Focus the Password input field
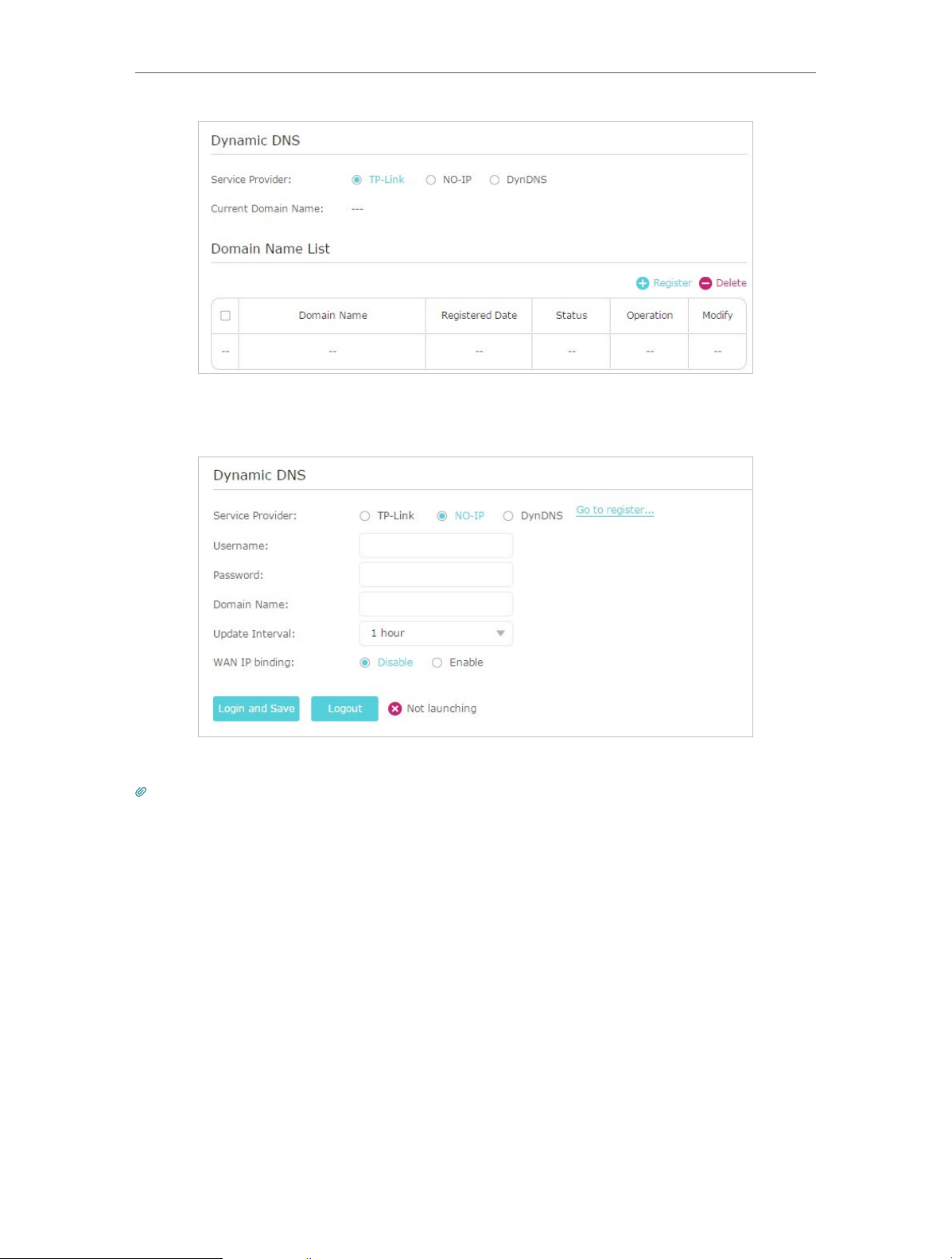The height and width of the screenshot is (1259, 952). tap(436, 575)
